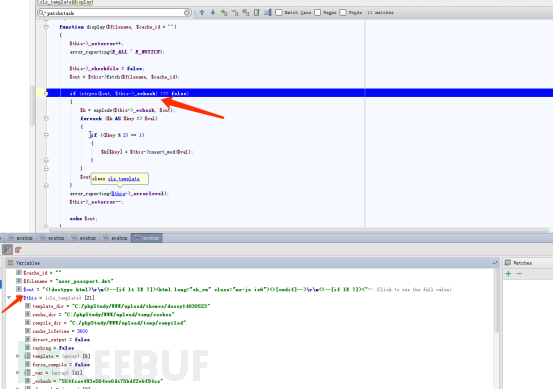Enable the Words checkbox

coord(343,13)
